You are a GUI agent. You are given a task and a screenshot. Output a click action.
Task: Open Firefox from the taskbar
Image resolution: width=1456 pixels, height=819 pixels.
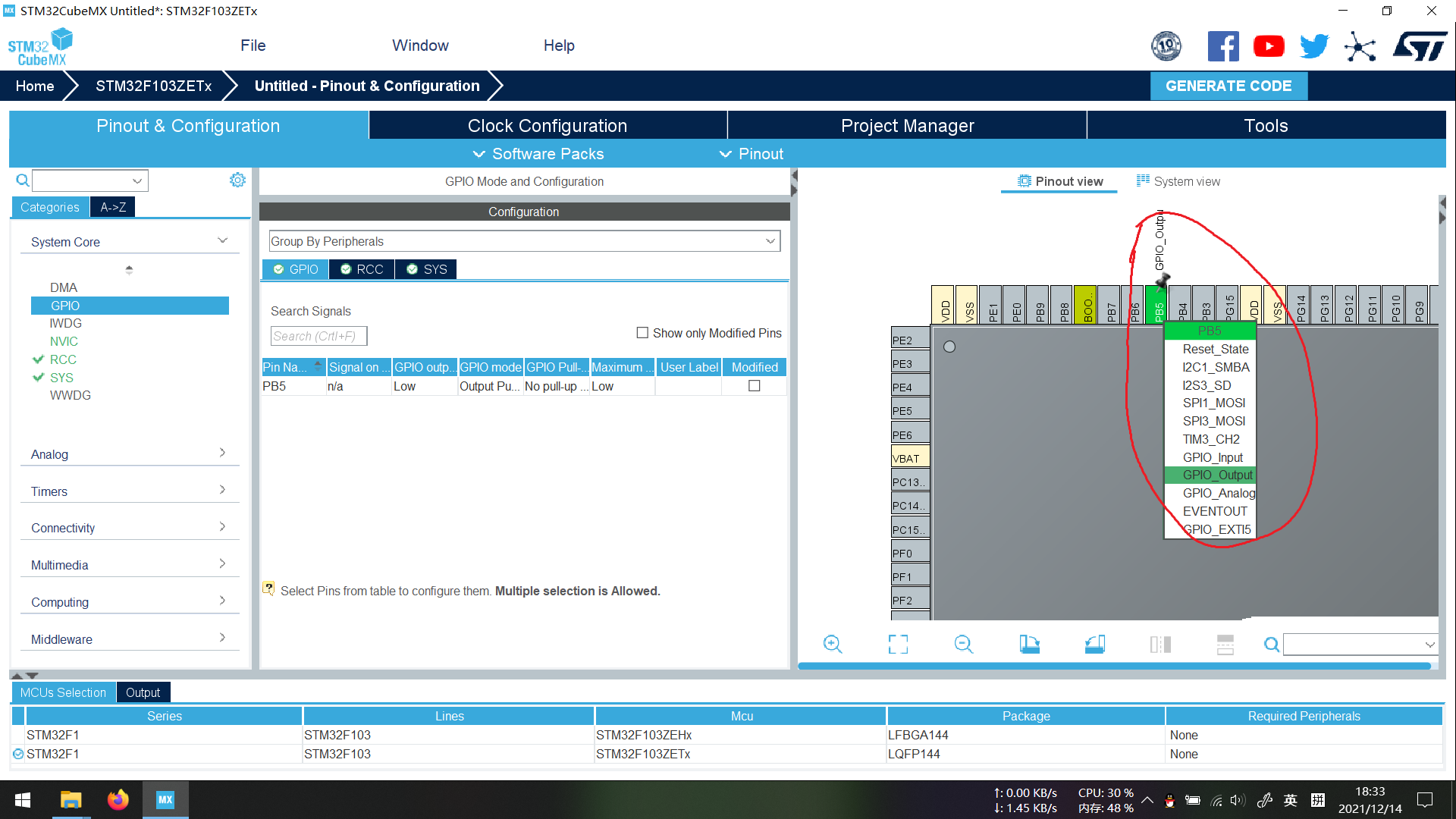[x=118, y=800]
